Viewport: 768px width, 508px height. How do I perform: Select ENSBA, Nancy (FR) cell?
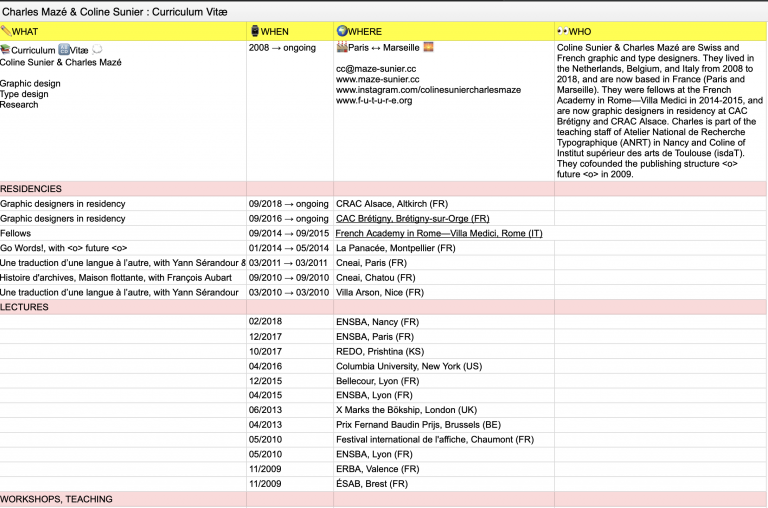(x=444, y=322)
